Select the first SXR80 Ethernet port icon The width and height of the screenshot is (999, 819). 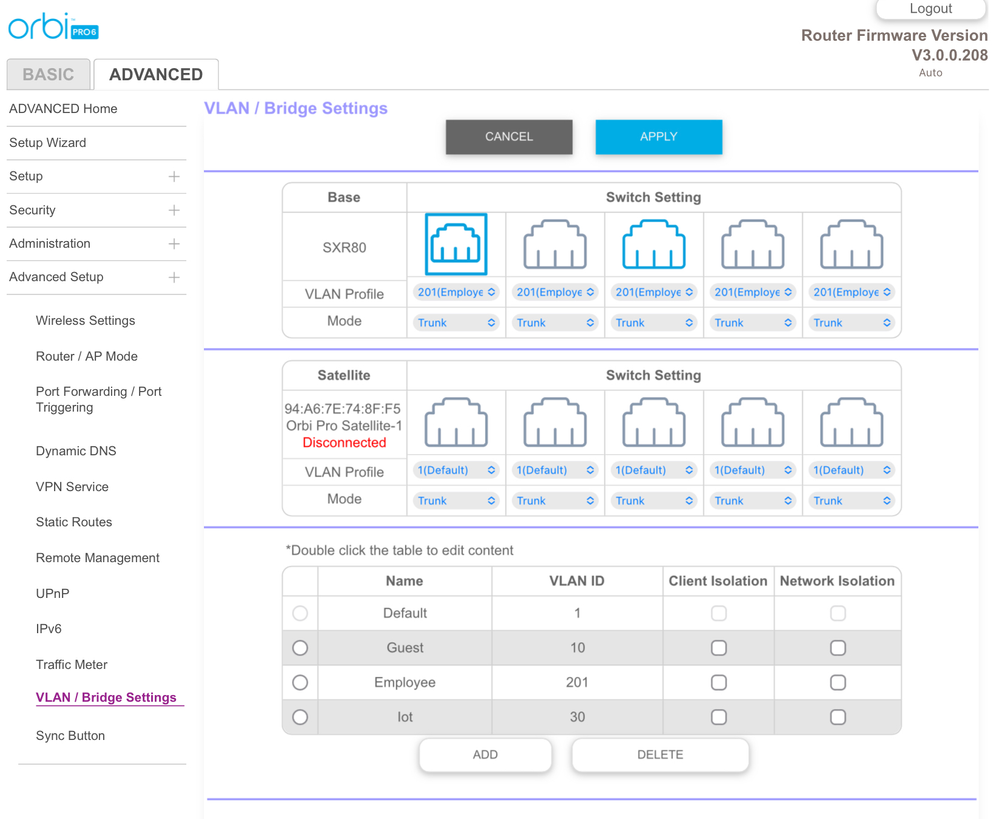(456, 244)
